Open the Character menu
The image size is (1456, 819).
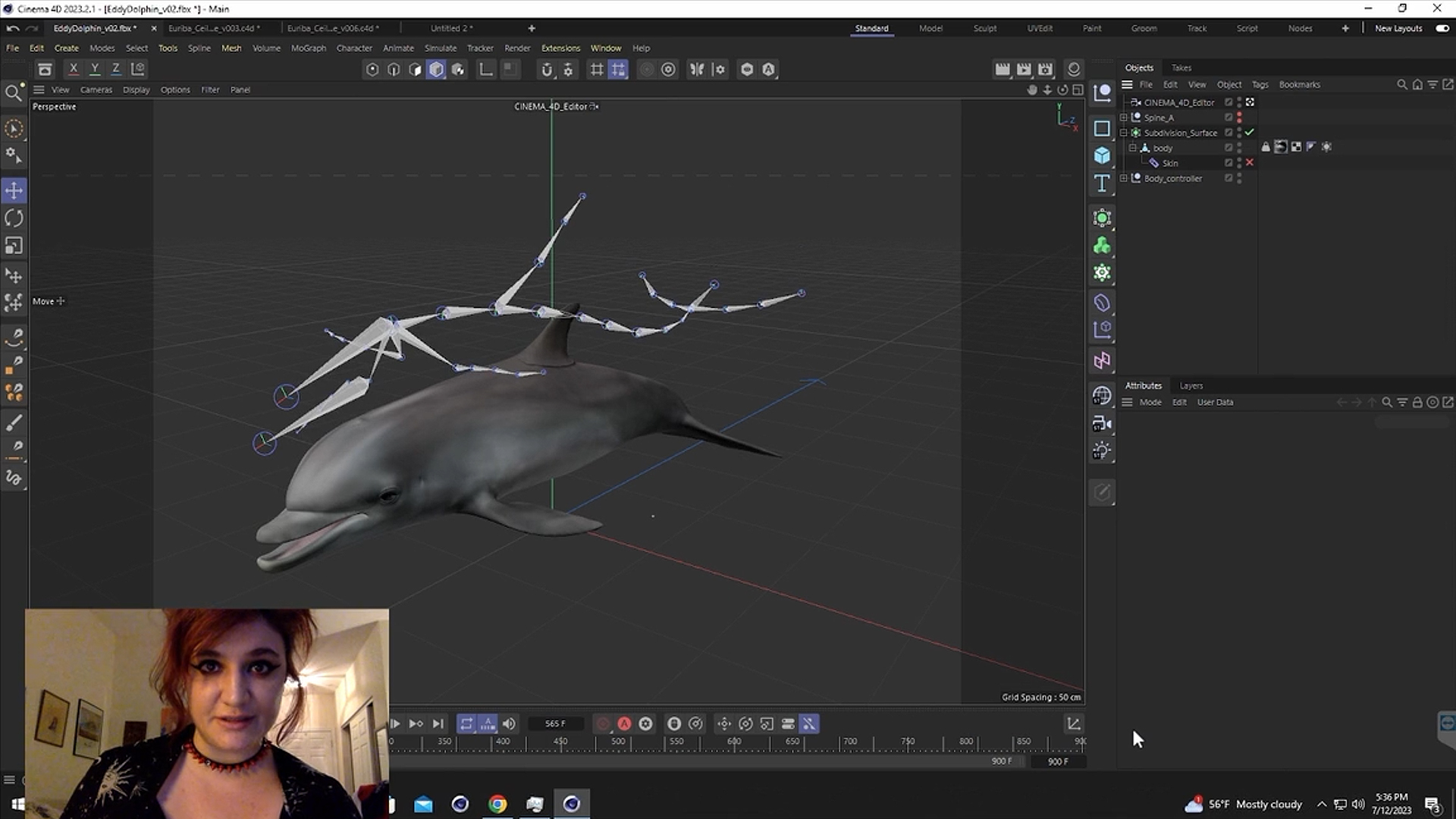(354, 48)
